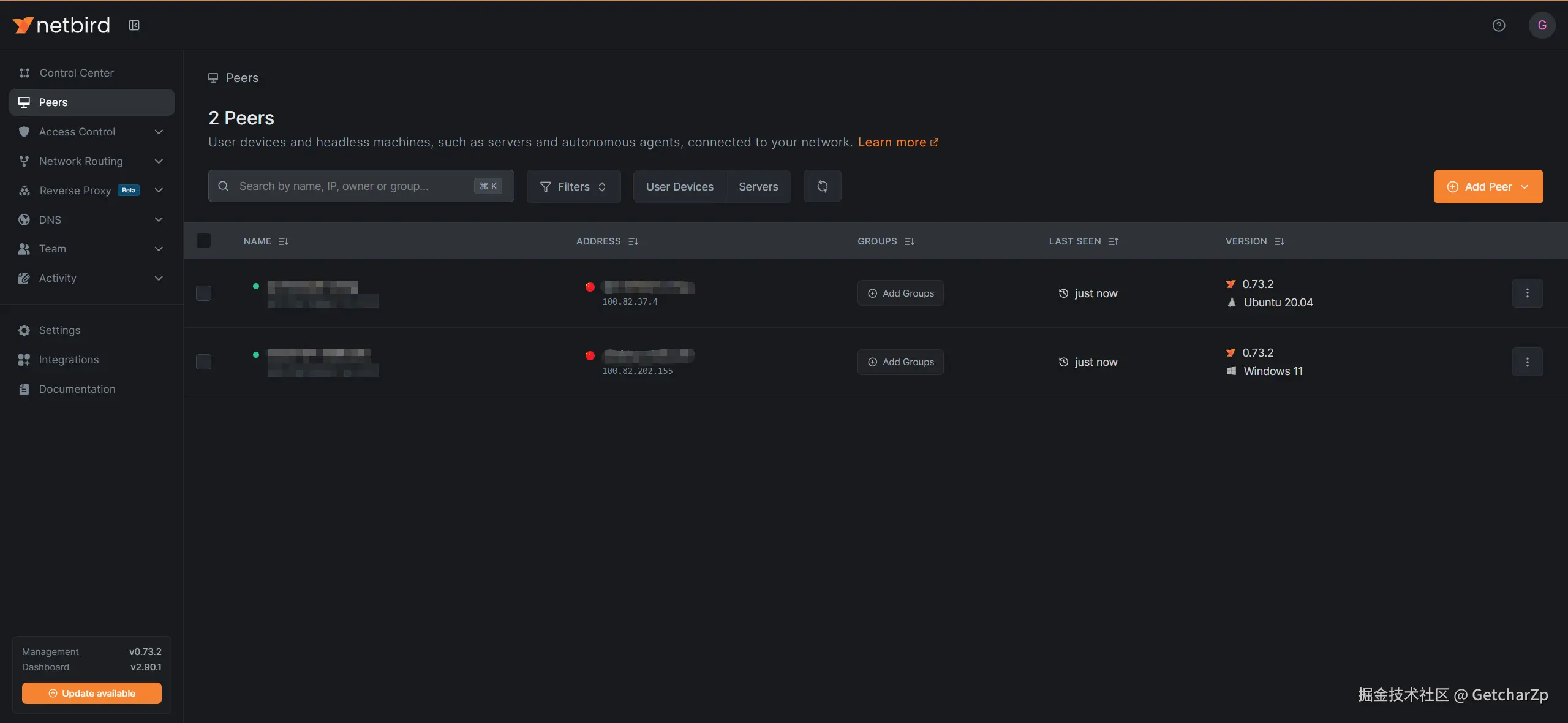This screenshot has height=723, width=1568.
Task: Collapse the sidebar with the panel icon
Action: click(134, 25)
